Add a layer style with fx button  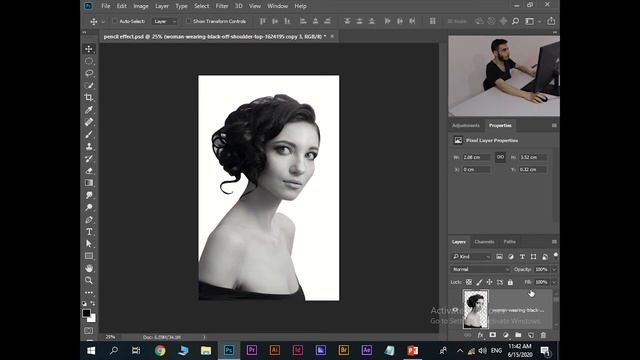click(480, 335)
